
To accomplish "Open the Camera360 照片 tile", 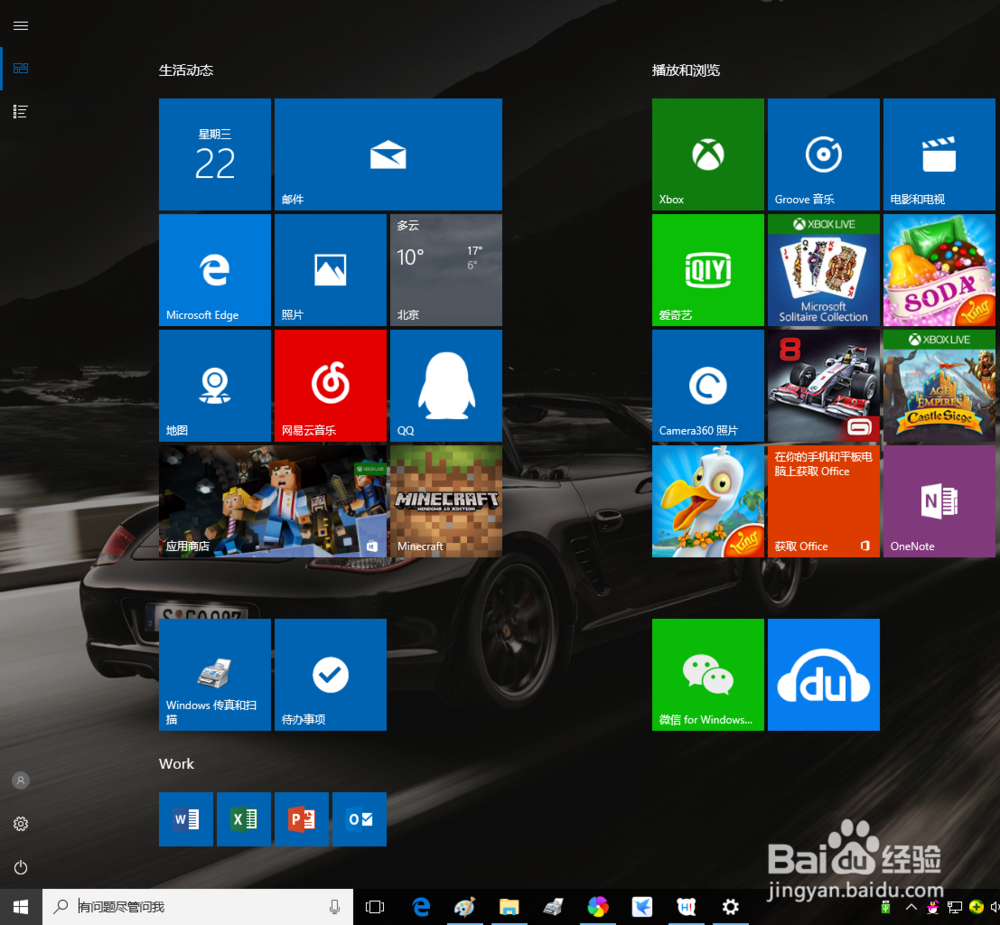I will 708,385.
